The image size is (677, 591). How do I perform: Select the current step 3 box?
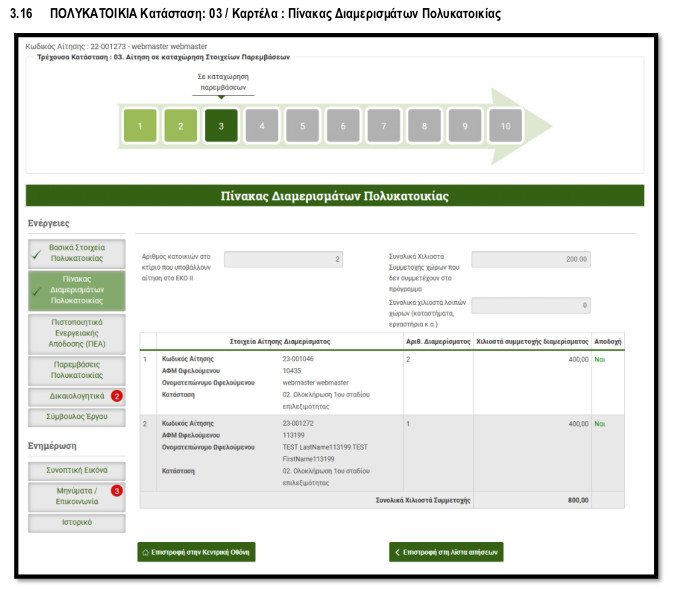point(221,126)
